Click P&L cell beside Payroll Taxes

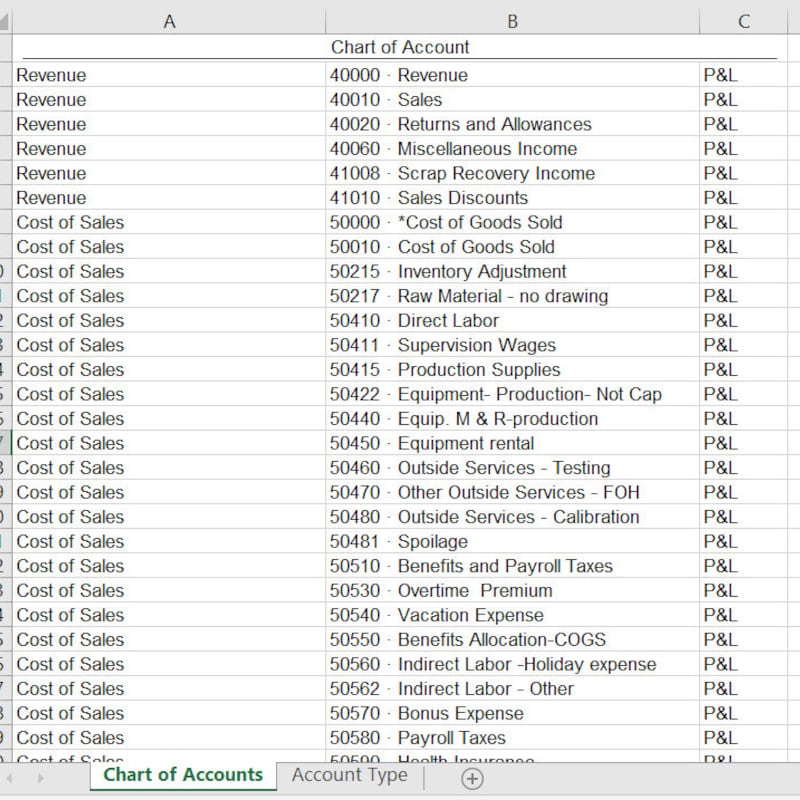pyautogui.click(x=743, y=738)
